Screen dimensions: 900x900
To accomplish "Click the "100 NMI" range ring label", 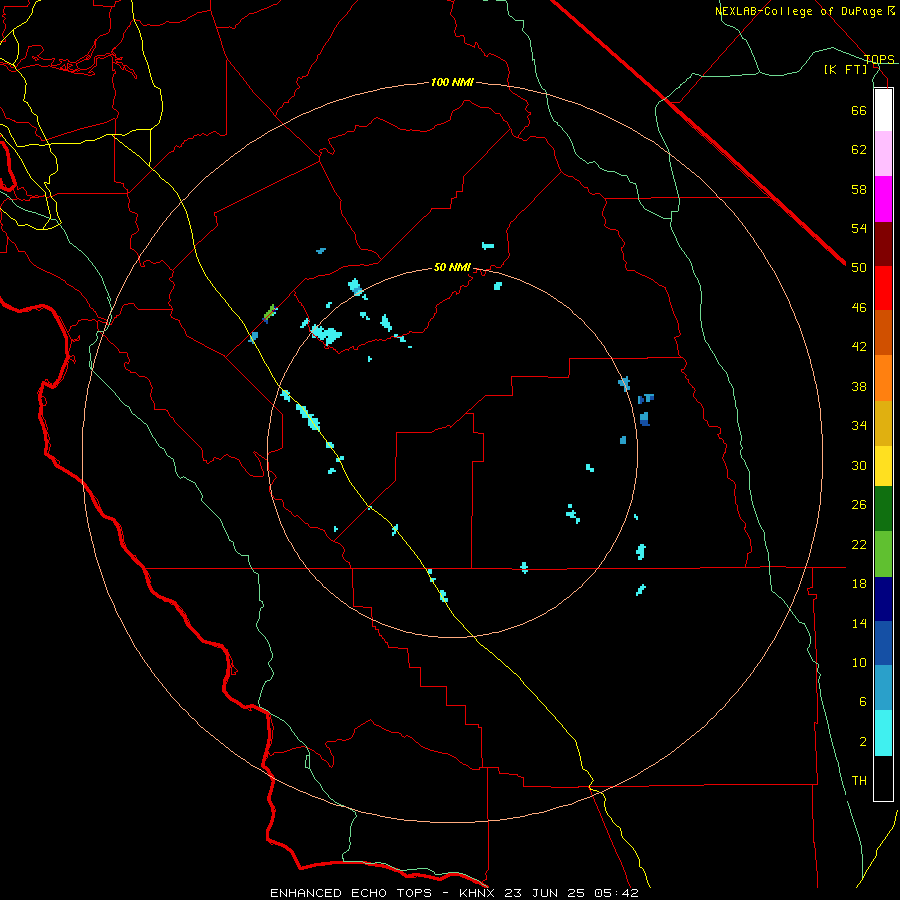I will (x=452, y=83).
